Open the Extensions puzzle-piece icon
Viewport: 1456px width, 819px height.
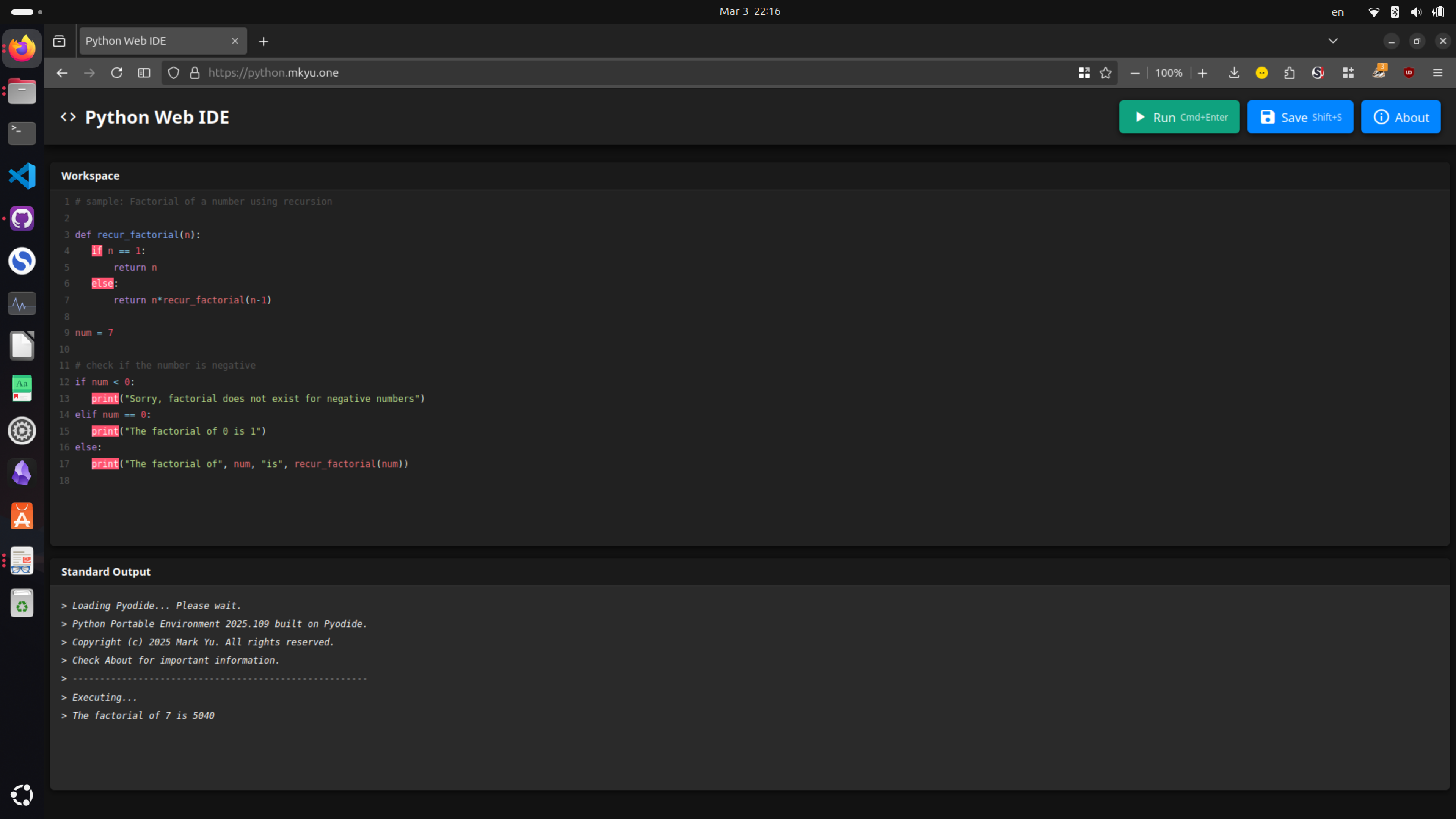1290,72
